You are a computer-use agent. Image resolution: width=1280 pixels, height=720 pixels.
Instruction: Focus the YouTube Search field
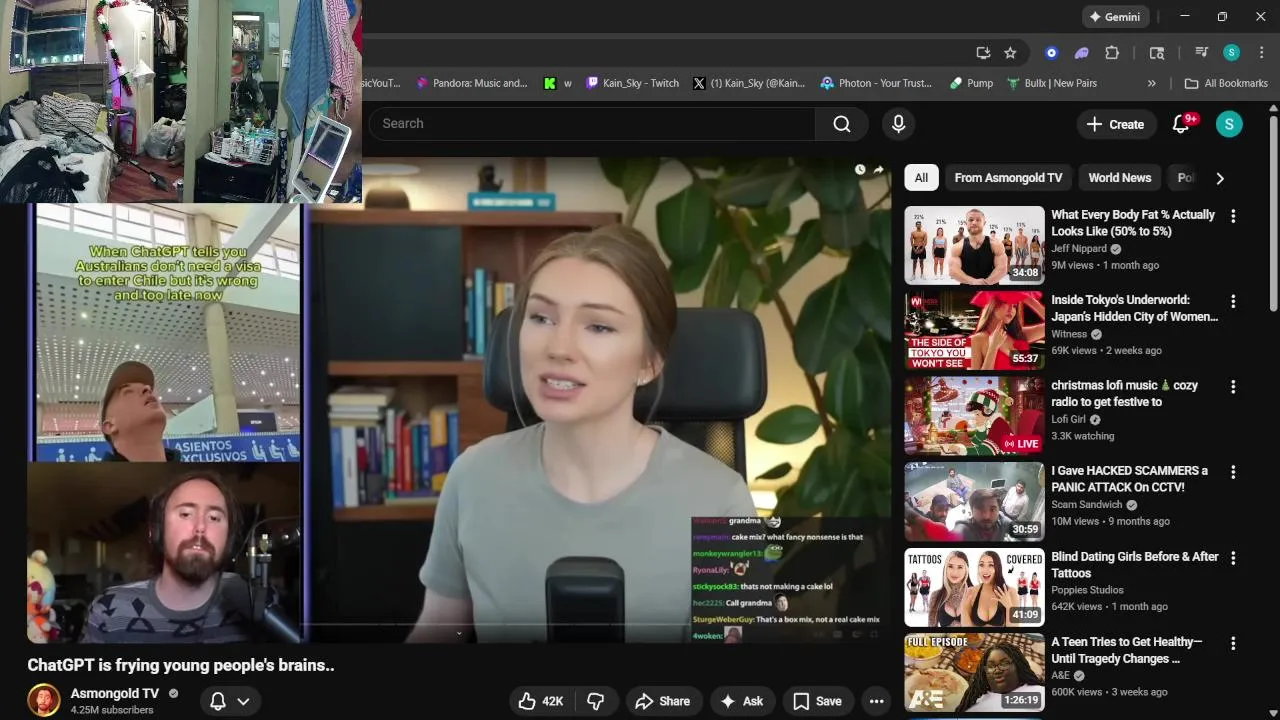point(592,124)
